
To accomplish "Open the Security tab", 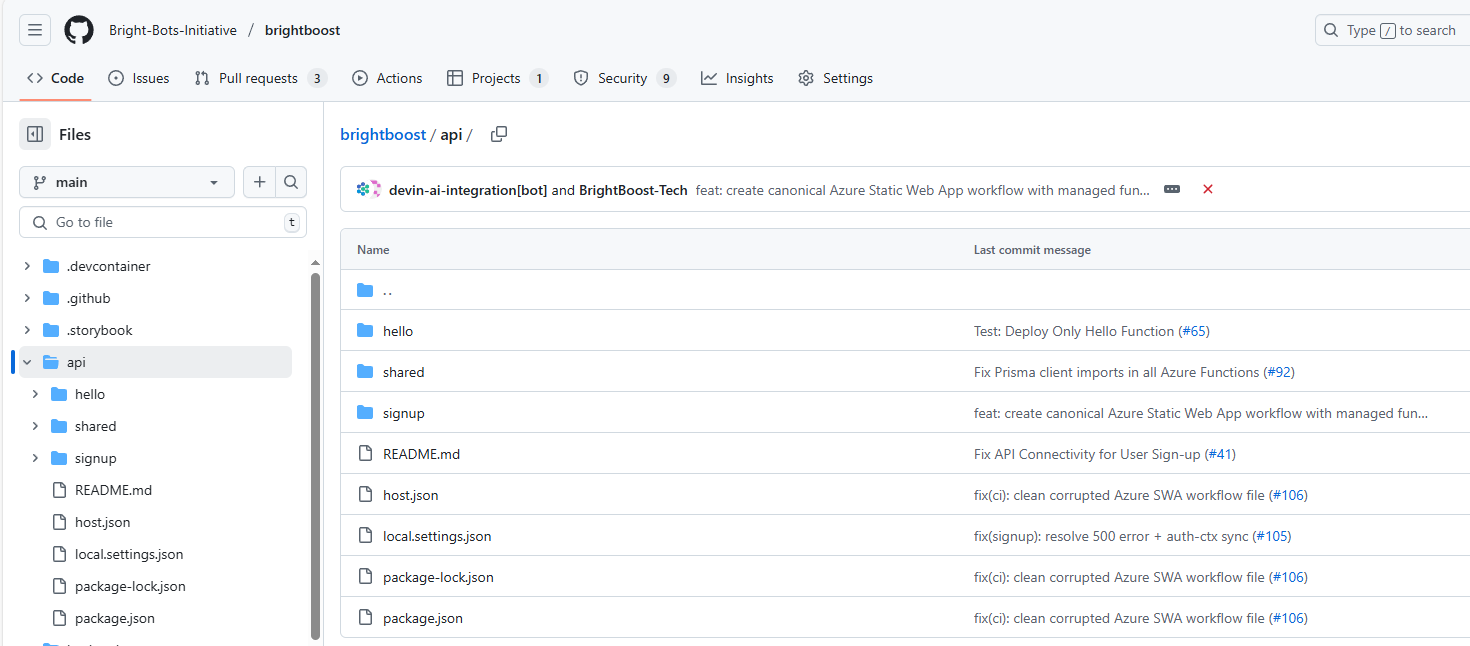I will pos(624,78).
